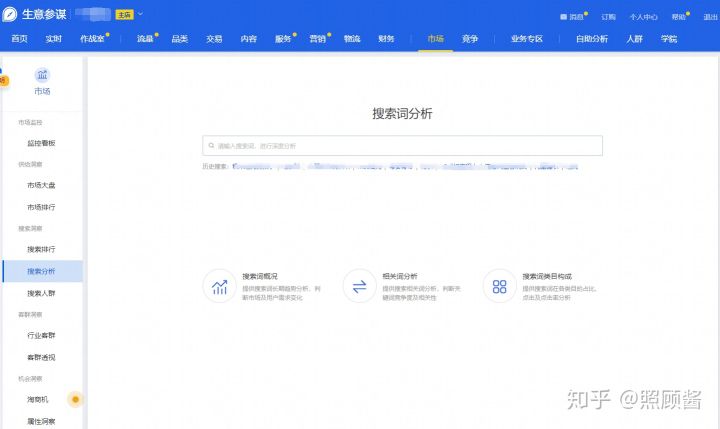Click the 搜索洞察 section label
Screen dimensions: 720x429
[30, 229]
